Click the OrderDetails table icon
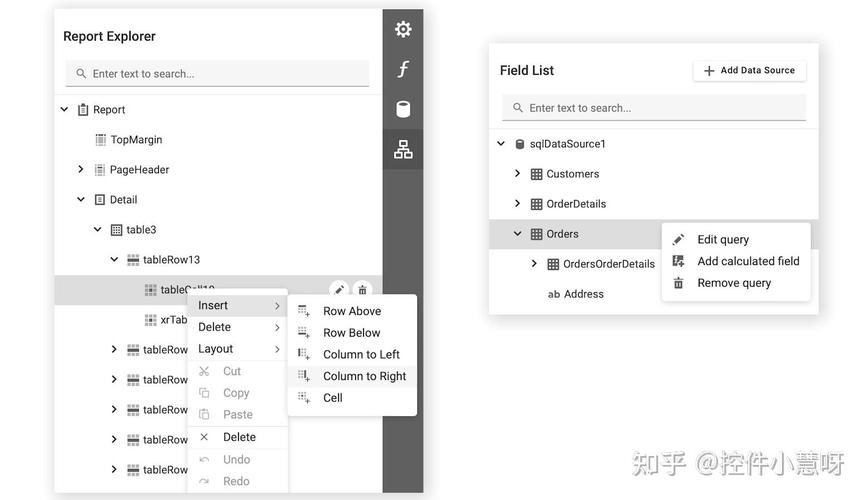Viewport: 867px width, 500px height. click(x=536, y=204)
